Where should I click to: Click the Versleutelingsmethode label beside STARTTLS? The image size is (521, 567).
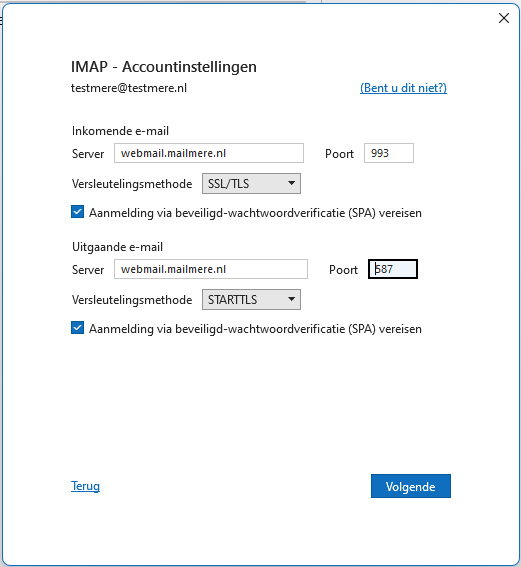(x=132, y=300)
